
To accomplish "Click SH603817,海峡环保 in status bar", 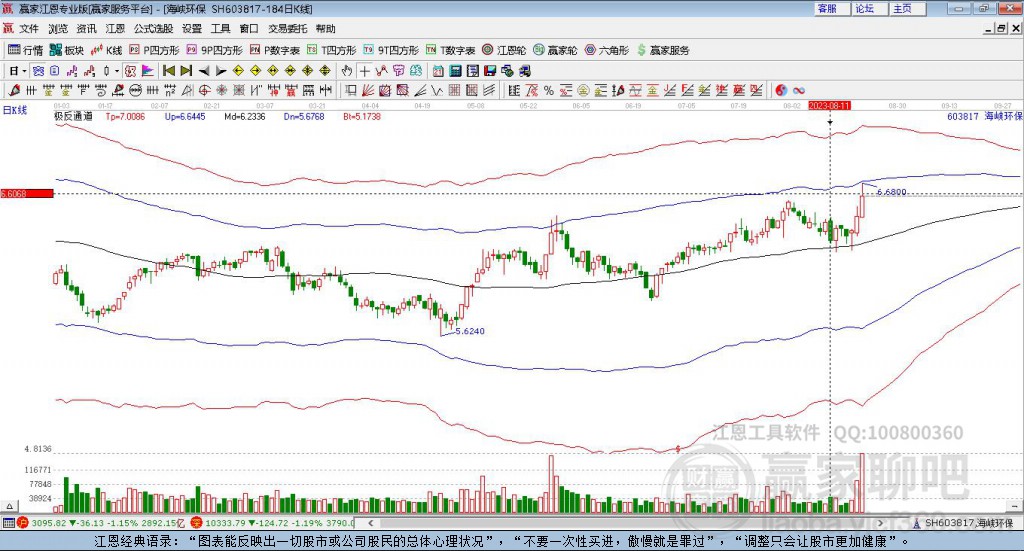I will (x=969, y=523).
